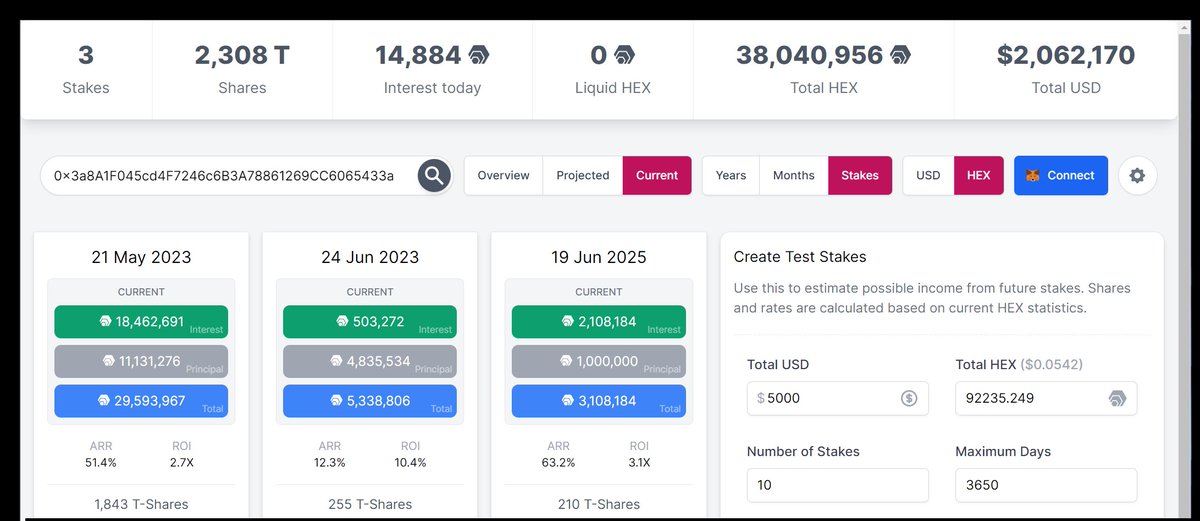Click HEX icon in the 29,593,967 total bar

(x=105, y=401)
